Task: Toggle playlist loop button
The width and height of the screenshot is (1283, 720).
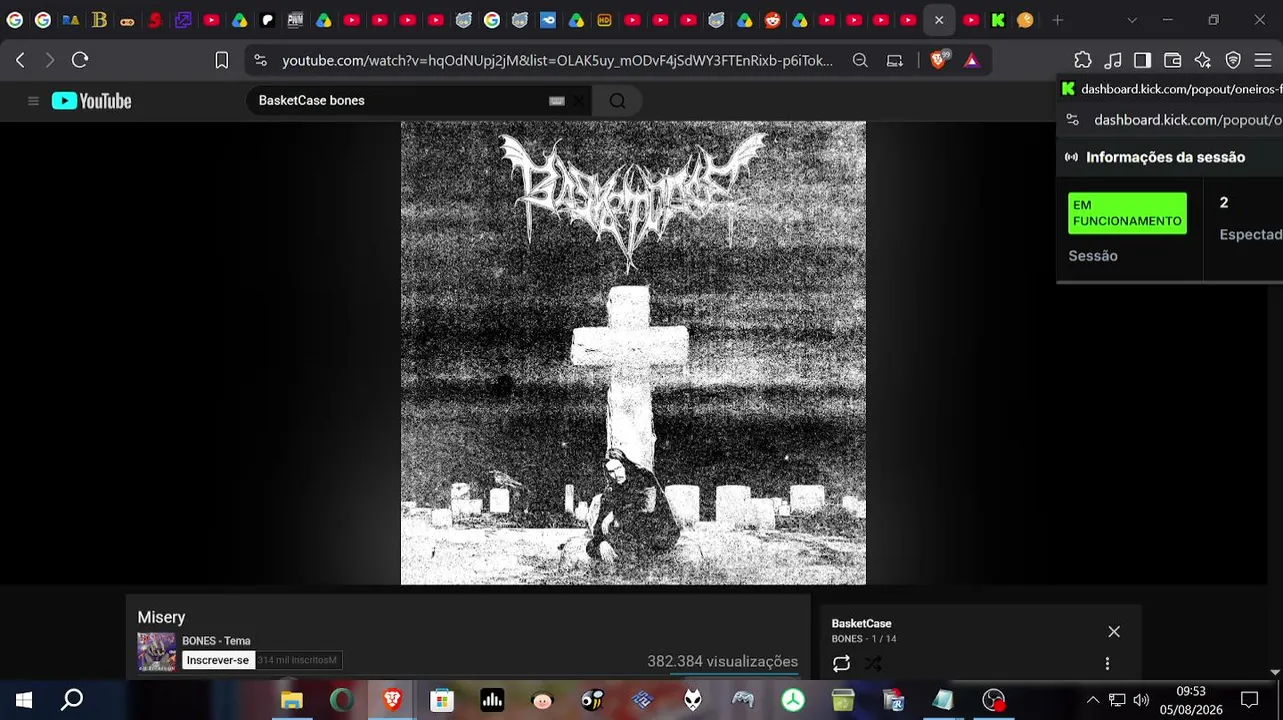Action: pyautogui.click(x=841, y=663)
